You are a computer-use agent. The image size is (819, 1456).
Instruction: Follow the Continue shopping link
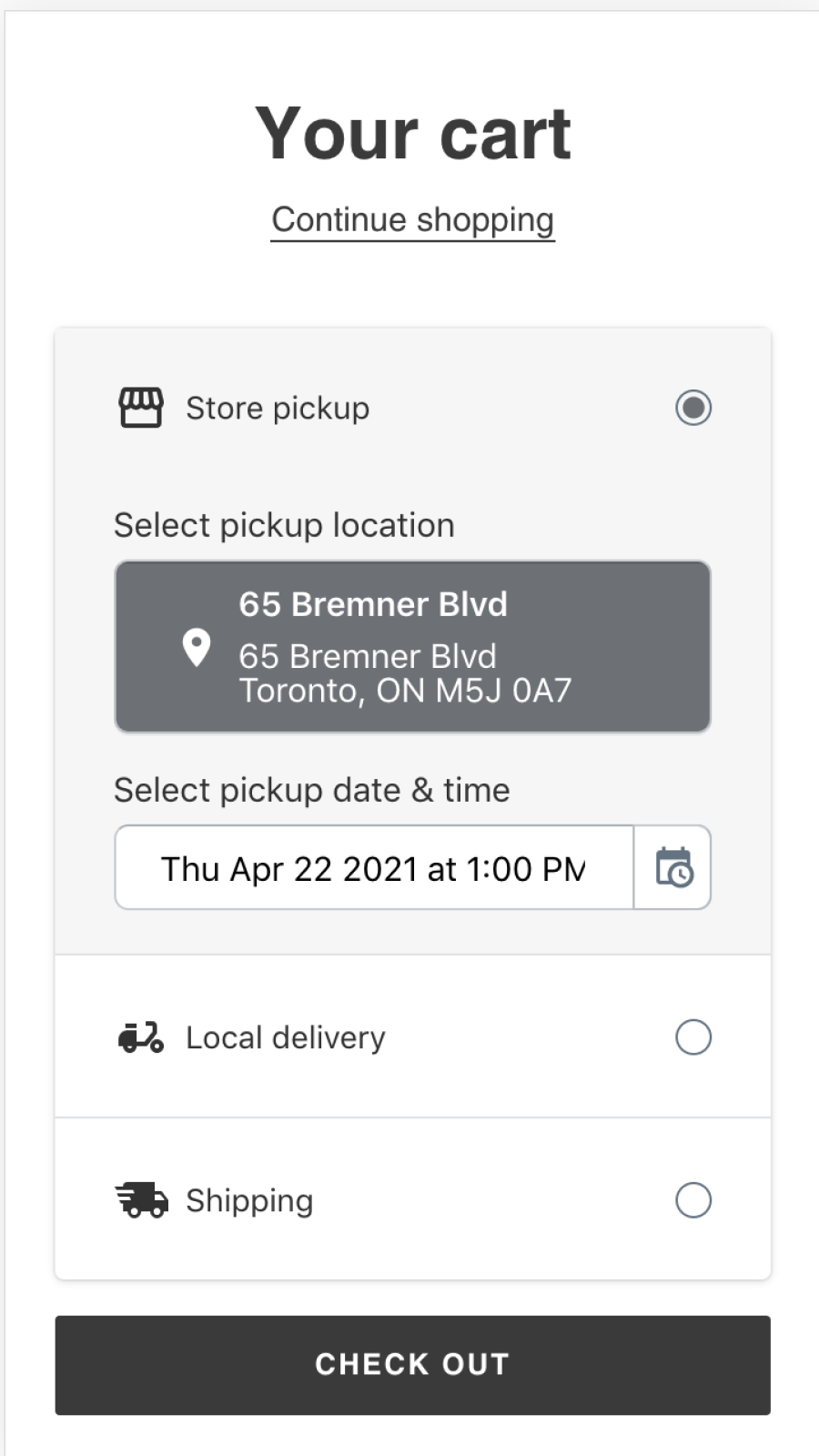pos(412,220)
